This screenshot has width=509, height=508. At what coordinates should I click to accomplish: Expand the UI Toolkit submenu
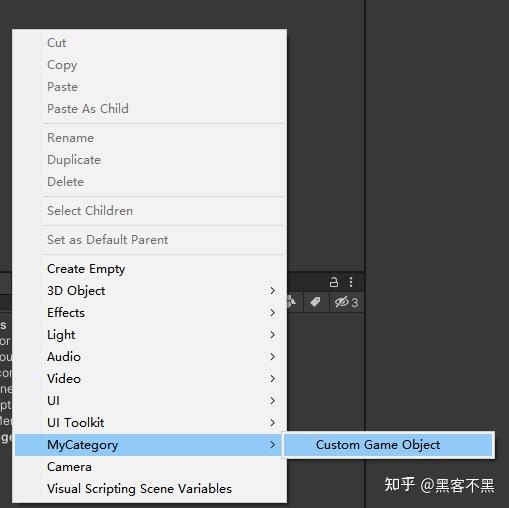coord(149,423)
